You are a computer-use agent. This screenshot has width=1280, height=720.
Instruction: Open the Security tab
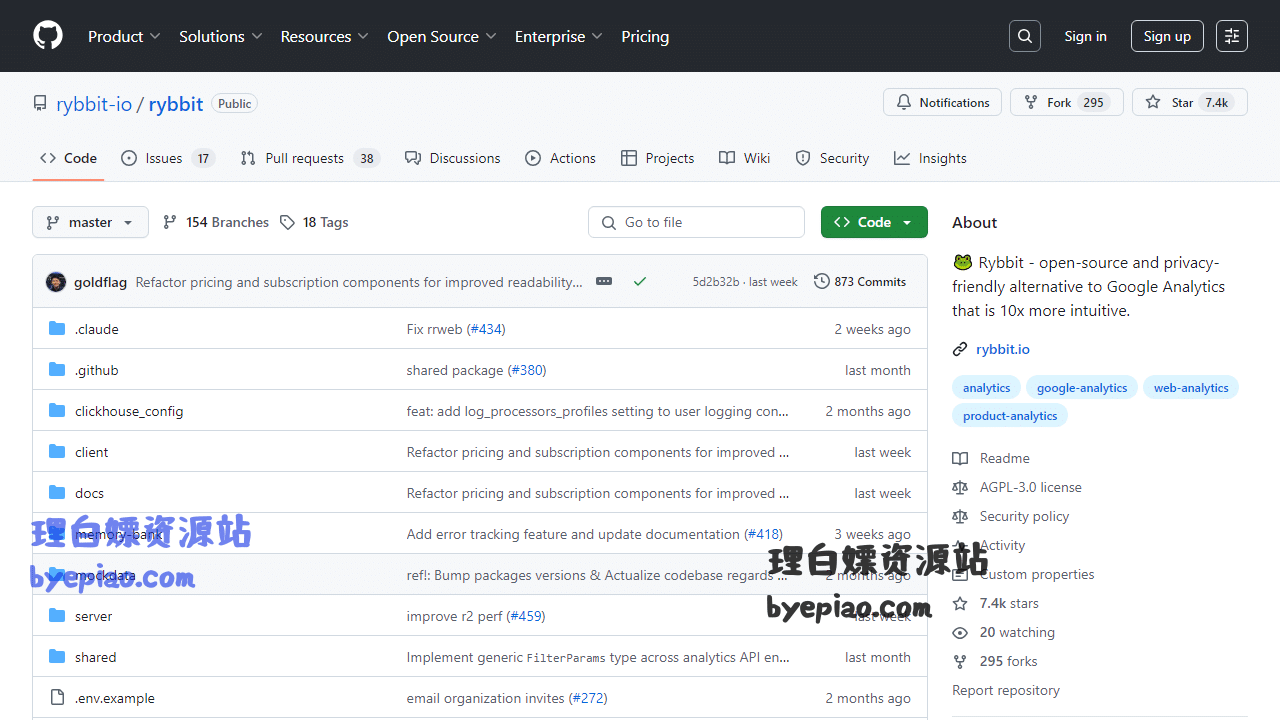tap(832, 158)
